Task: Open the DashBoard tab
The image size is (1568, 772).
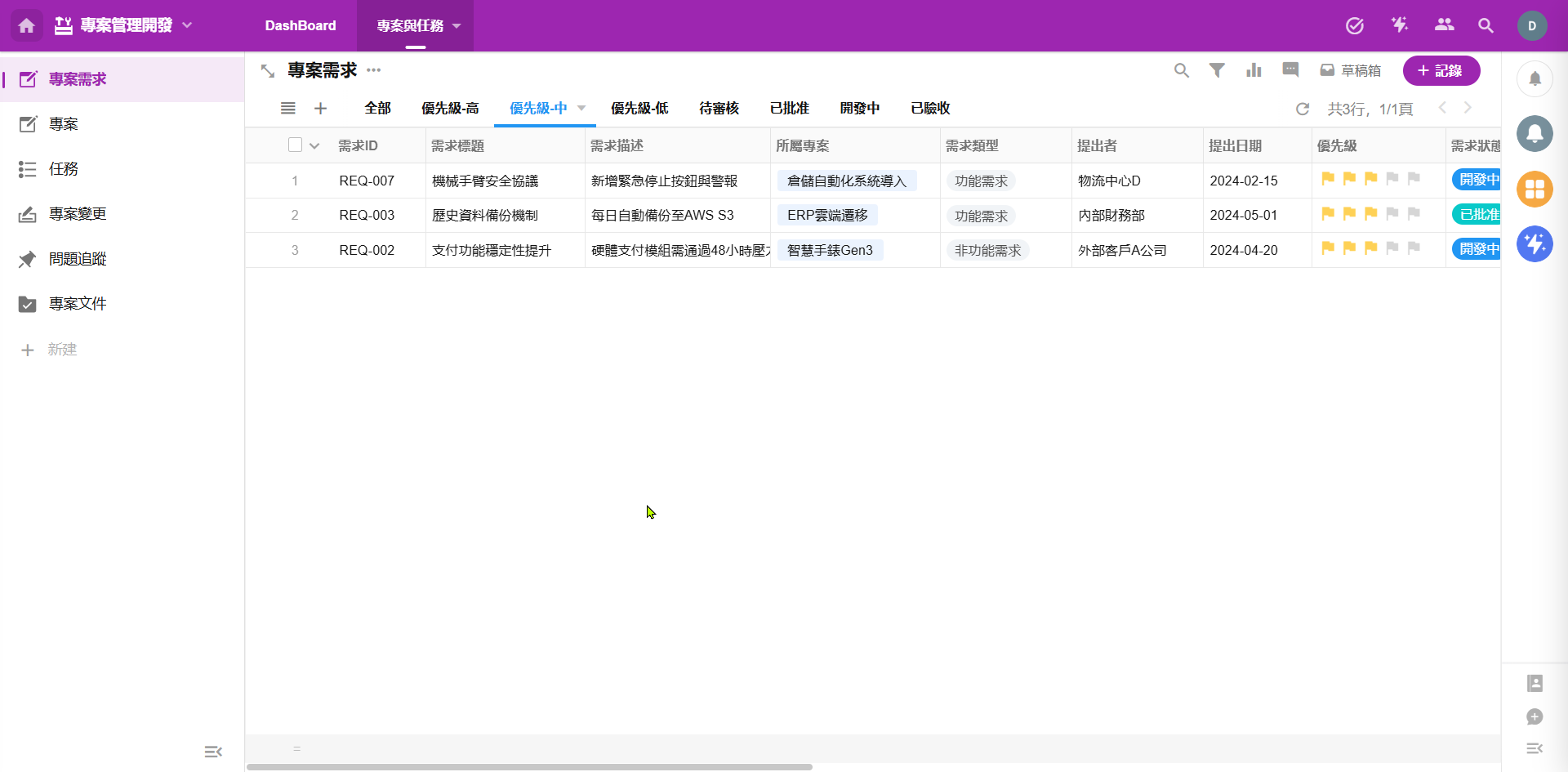Action: (301, 25)
